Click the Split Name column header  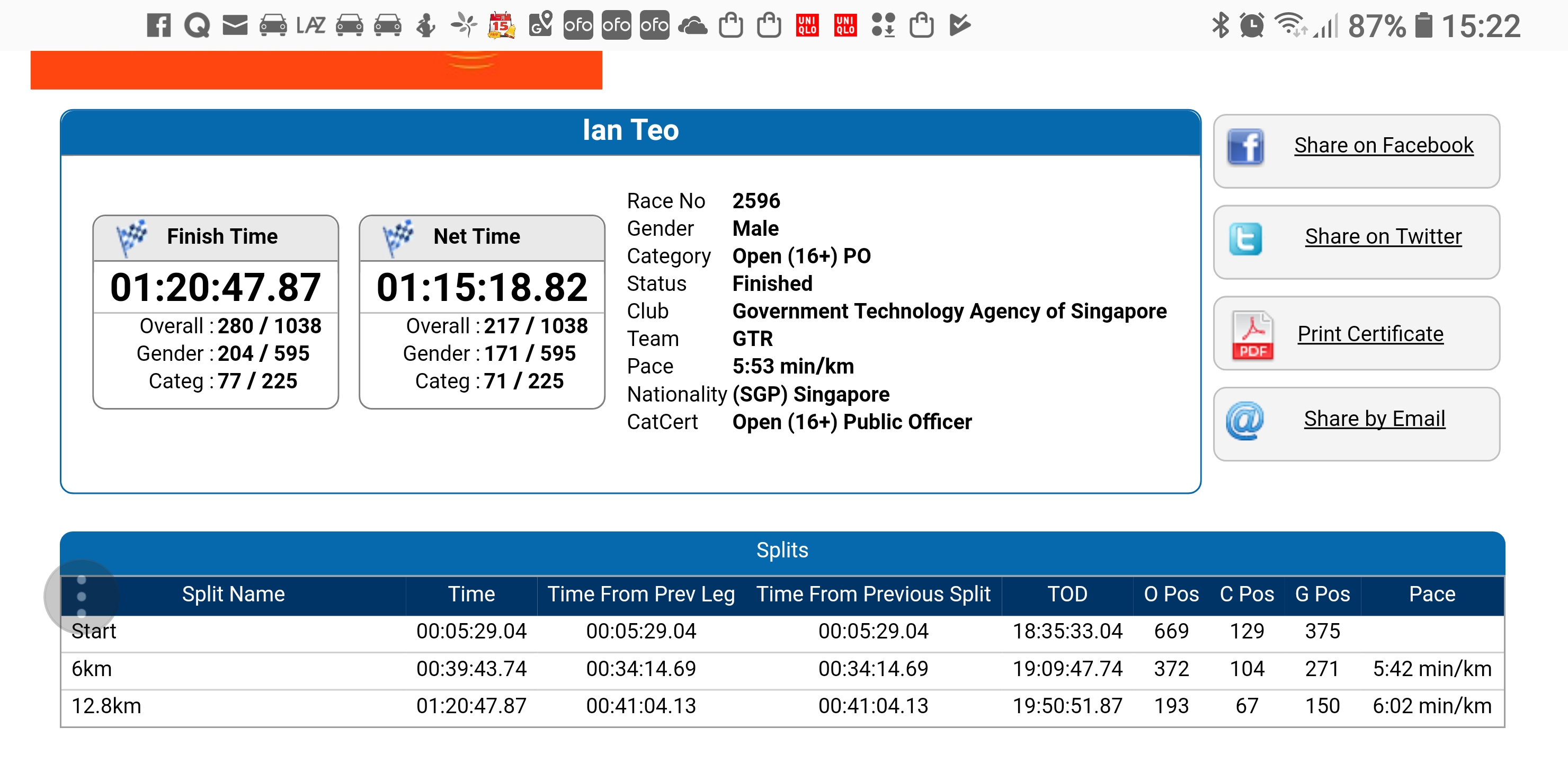233,594
